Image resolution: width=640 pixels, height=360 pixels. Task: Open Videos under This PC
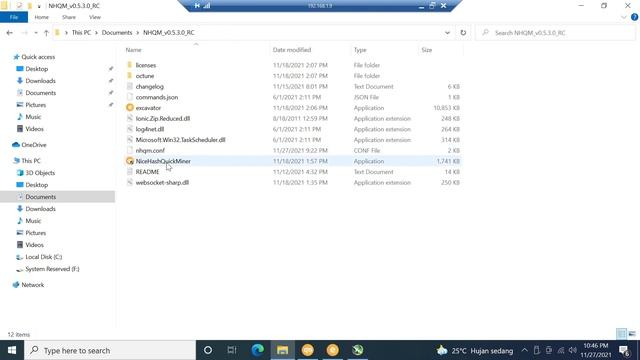click(34, 245)
